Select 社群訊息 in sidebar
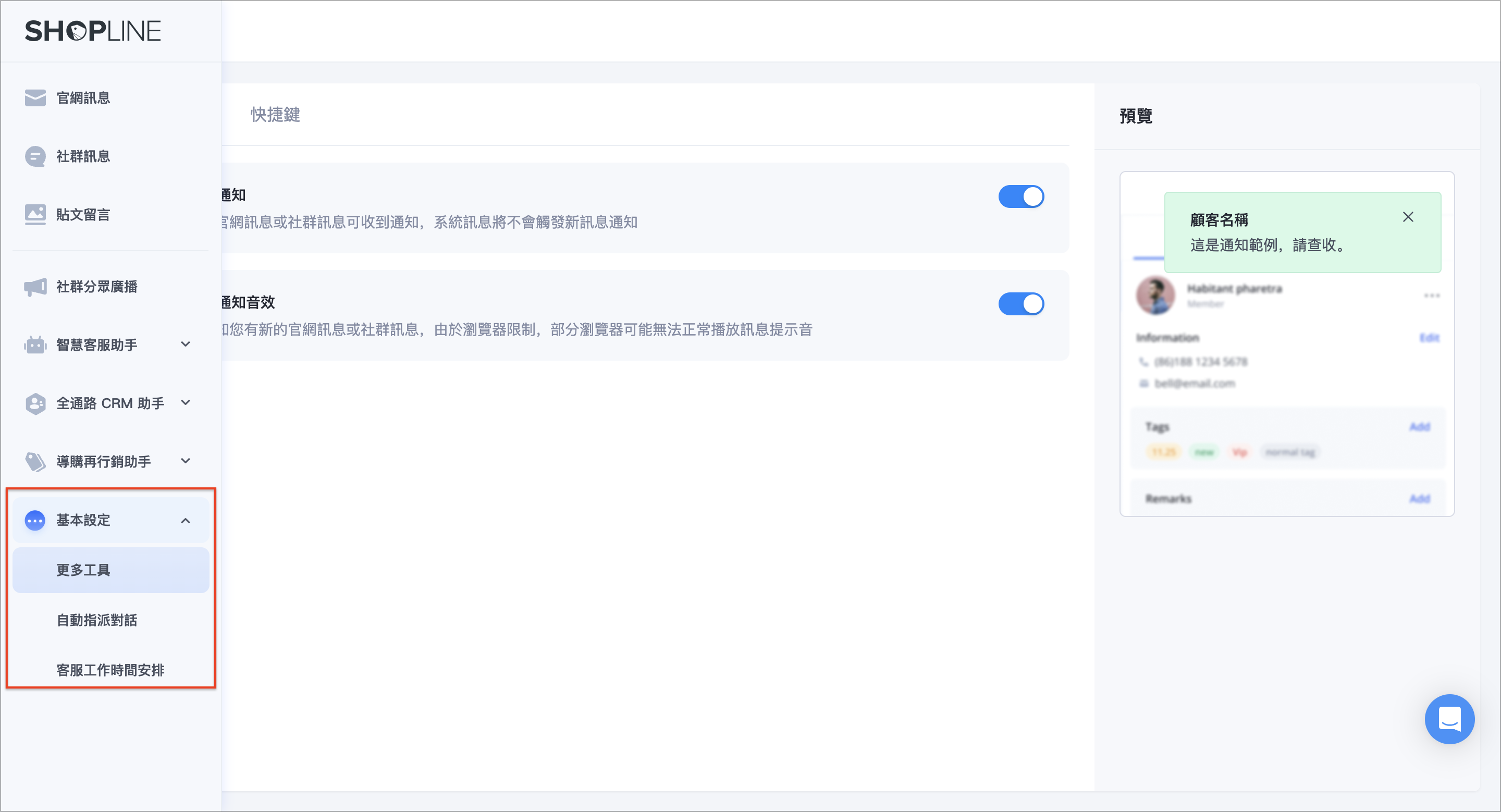This screenshot has width=1501, height=812. [110, 156]
